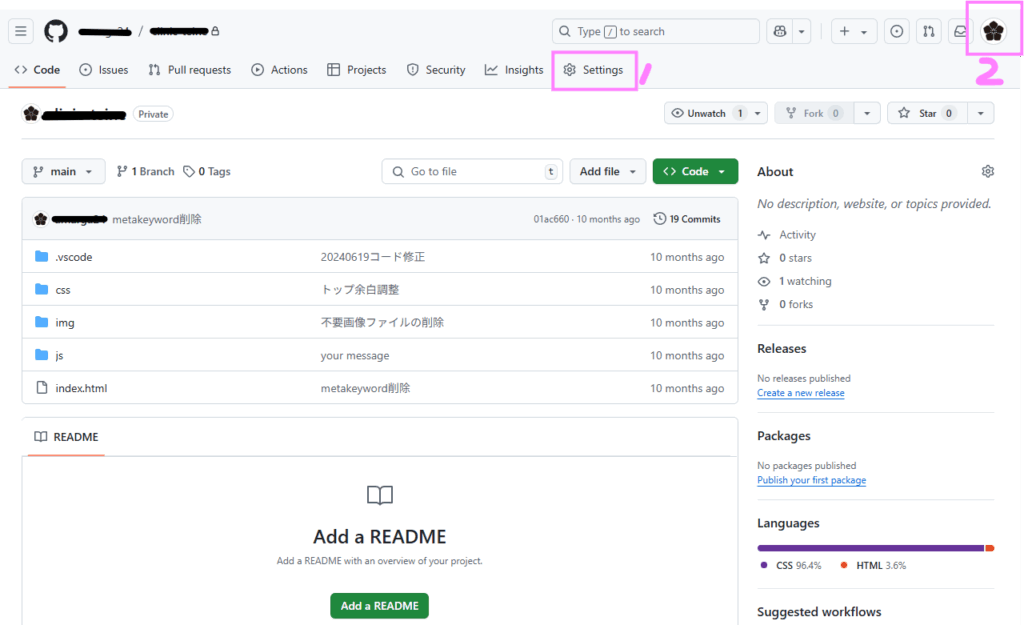
Task: Open pull requests icon in top header
Action: (929, 31)
